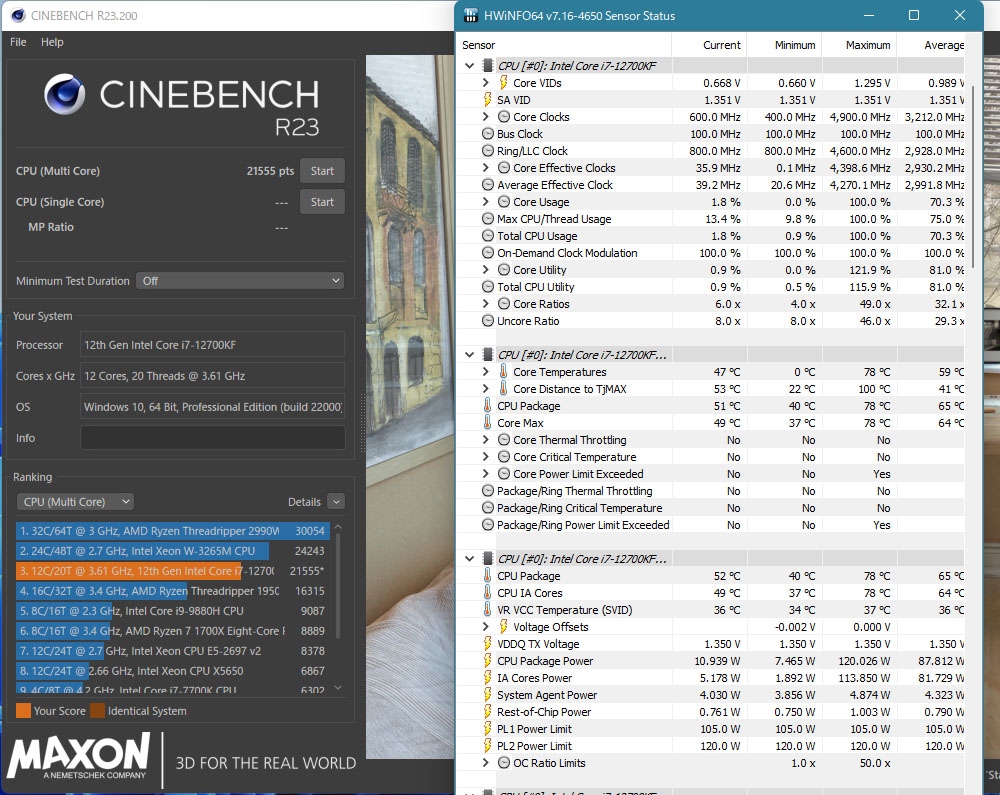This screenshot has height=795, width=1000.
Task: Click ranking list scroll down arrow
Action: (338, 688)
